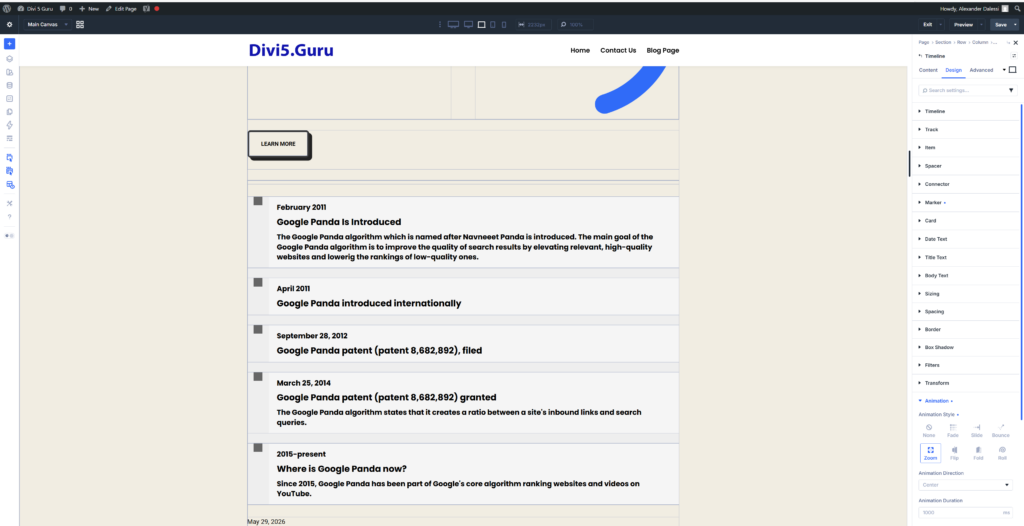This screenshot has height=526, width=1024.
Task: Select the phone view icon
Action: (504, 24)
